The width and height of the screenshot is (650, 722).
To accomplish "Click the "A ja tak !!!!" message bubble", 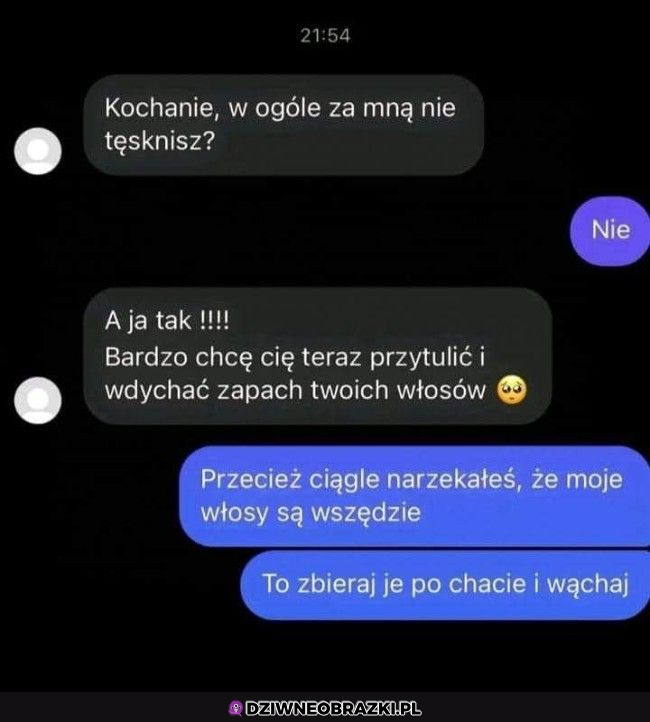I will pos(318,356).
